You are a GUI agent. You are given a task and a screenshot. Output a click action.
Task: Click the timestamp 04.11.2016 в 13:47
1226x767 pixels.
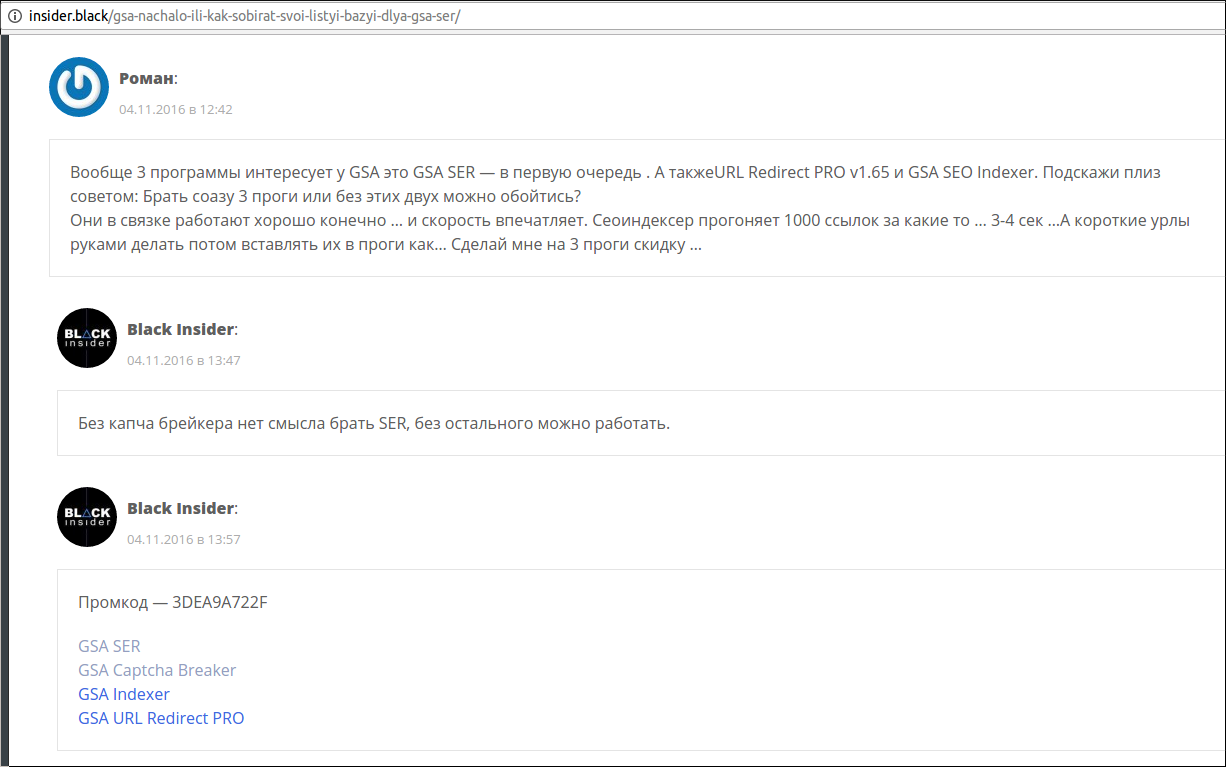click(184, 360)
